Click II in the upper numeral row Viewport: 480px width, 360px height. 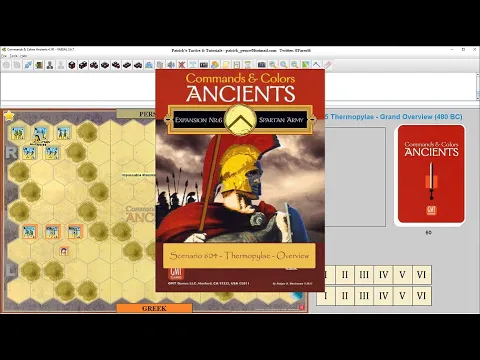[x=345, y=275]
